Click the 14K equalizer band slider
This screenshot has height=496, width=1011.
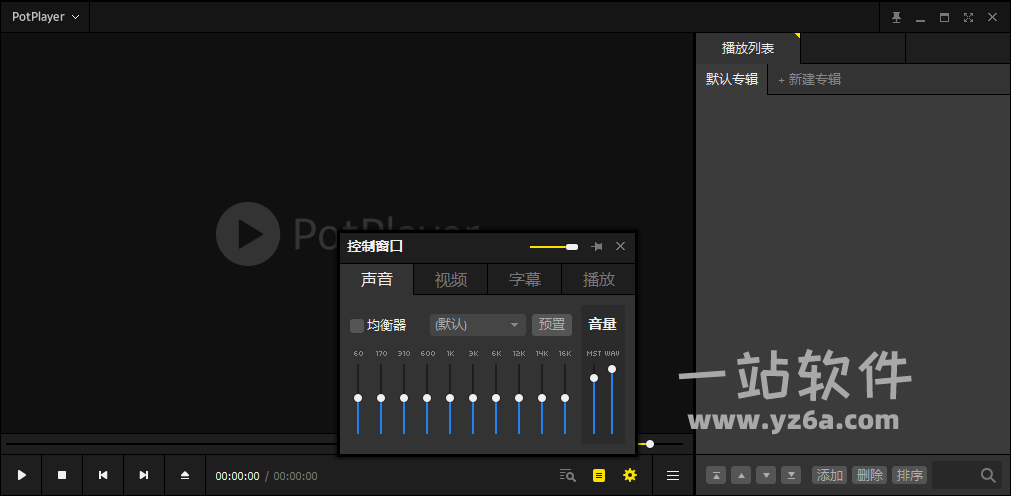click(x=542, y=399)
